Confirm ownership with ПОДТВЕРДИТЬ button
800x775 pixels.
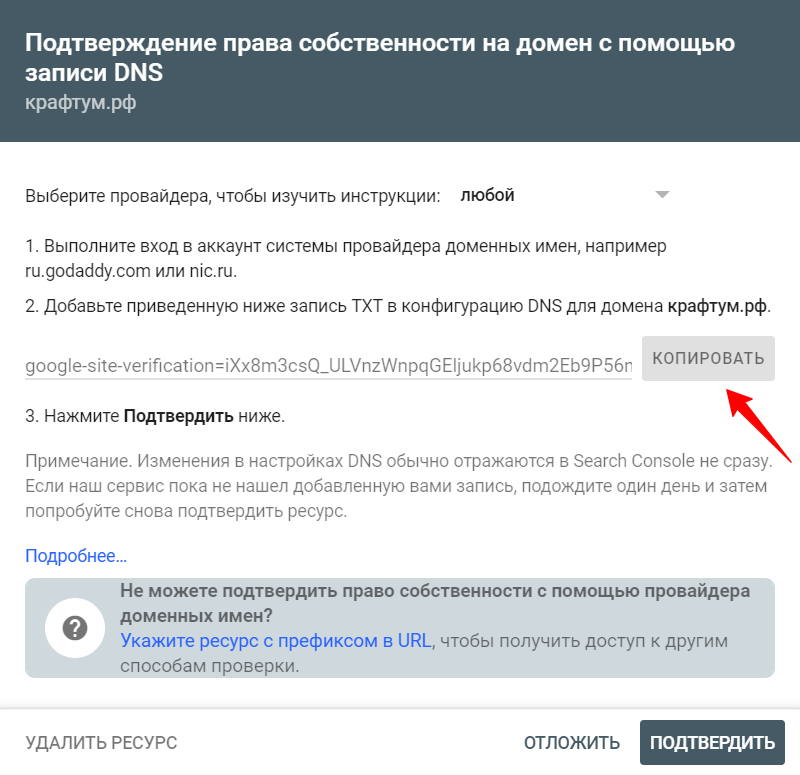tap(712, 742)
